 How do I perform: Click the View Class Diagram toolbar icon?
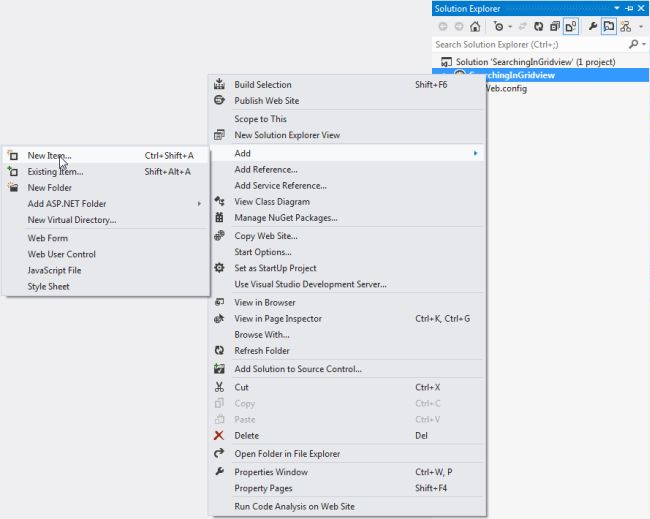(626, 27)
